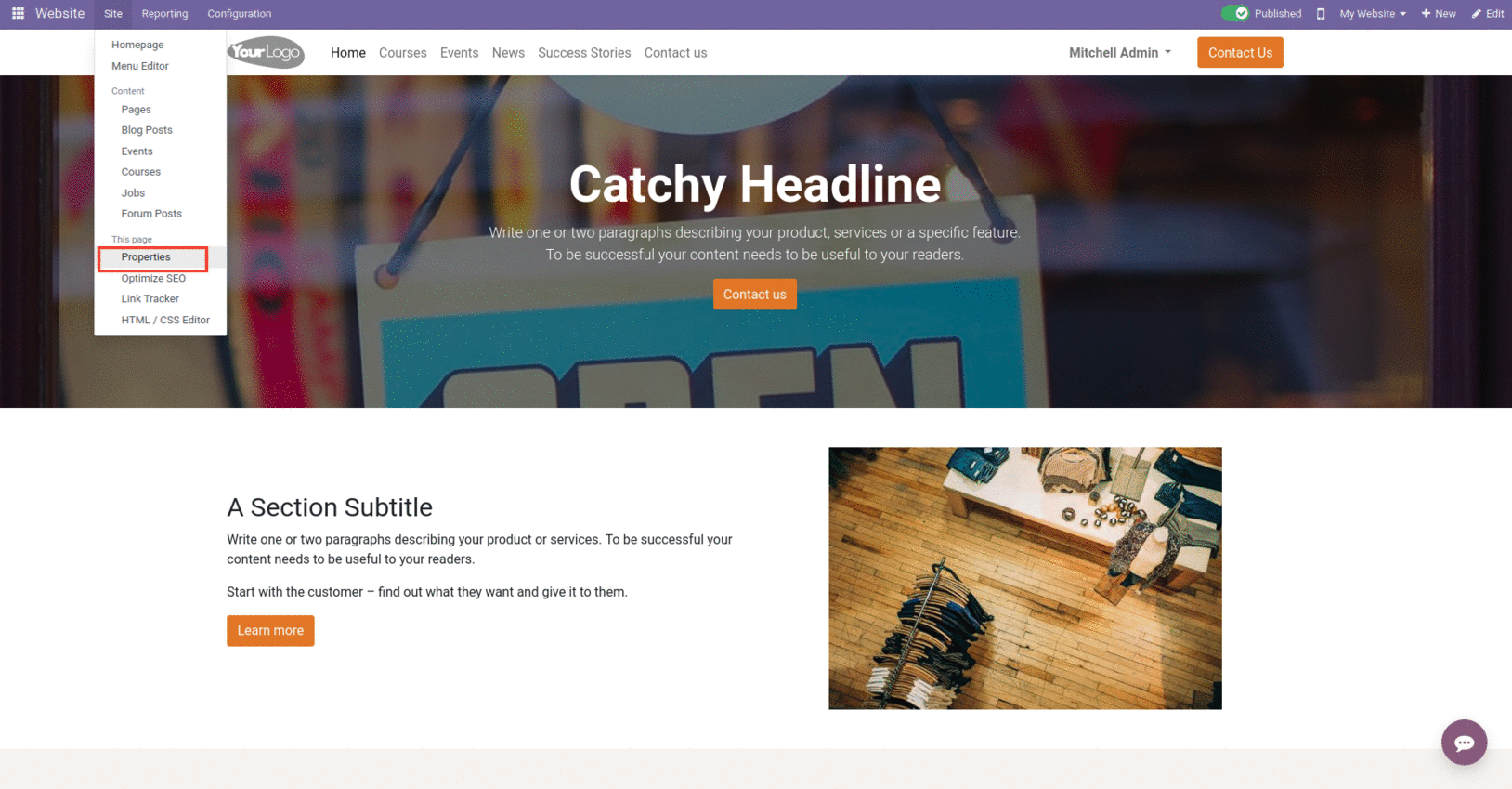Click the New plus button

pyautogui.click(x=1439, y=14)
